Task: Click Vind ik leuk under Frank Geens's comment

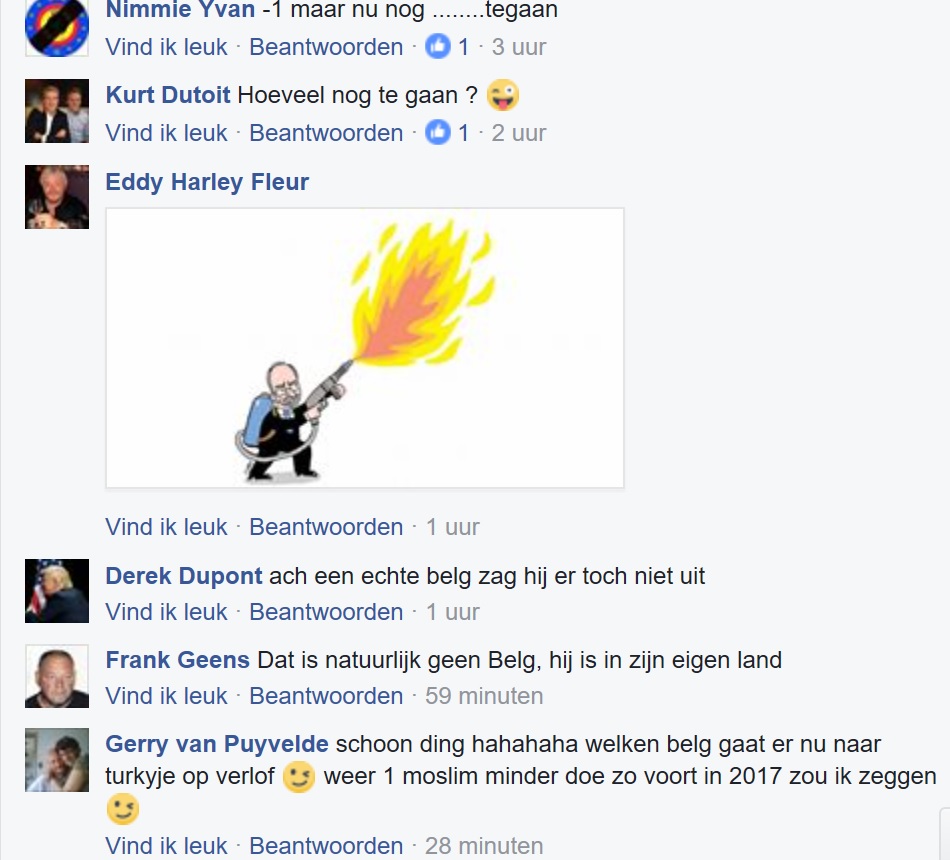Action: coord(167,696)
